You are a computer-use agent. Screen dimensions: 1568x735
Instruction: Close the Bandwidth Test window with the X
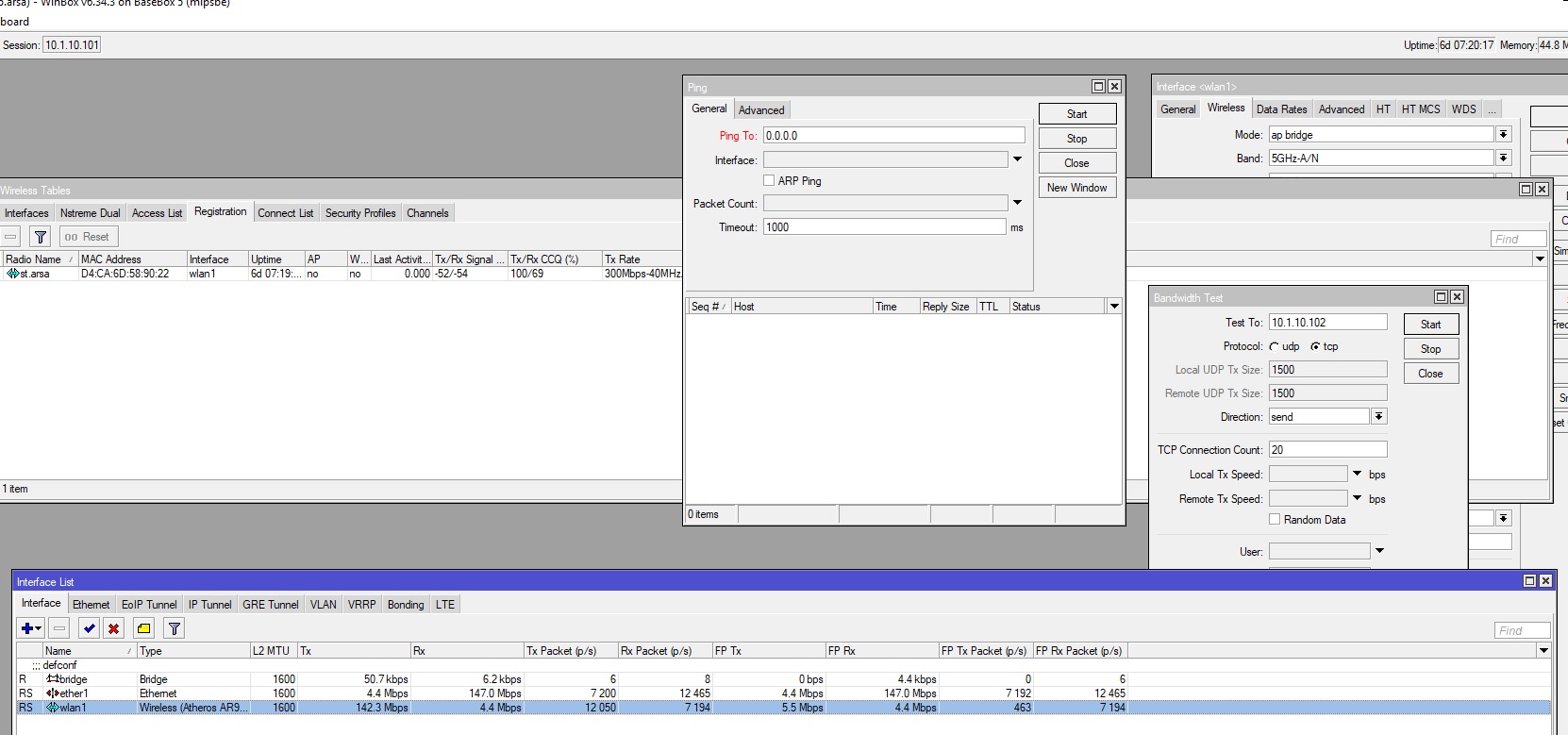coord(1457,297)
